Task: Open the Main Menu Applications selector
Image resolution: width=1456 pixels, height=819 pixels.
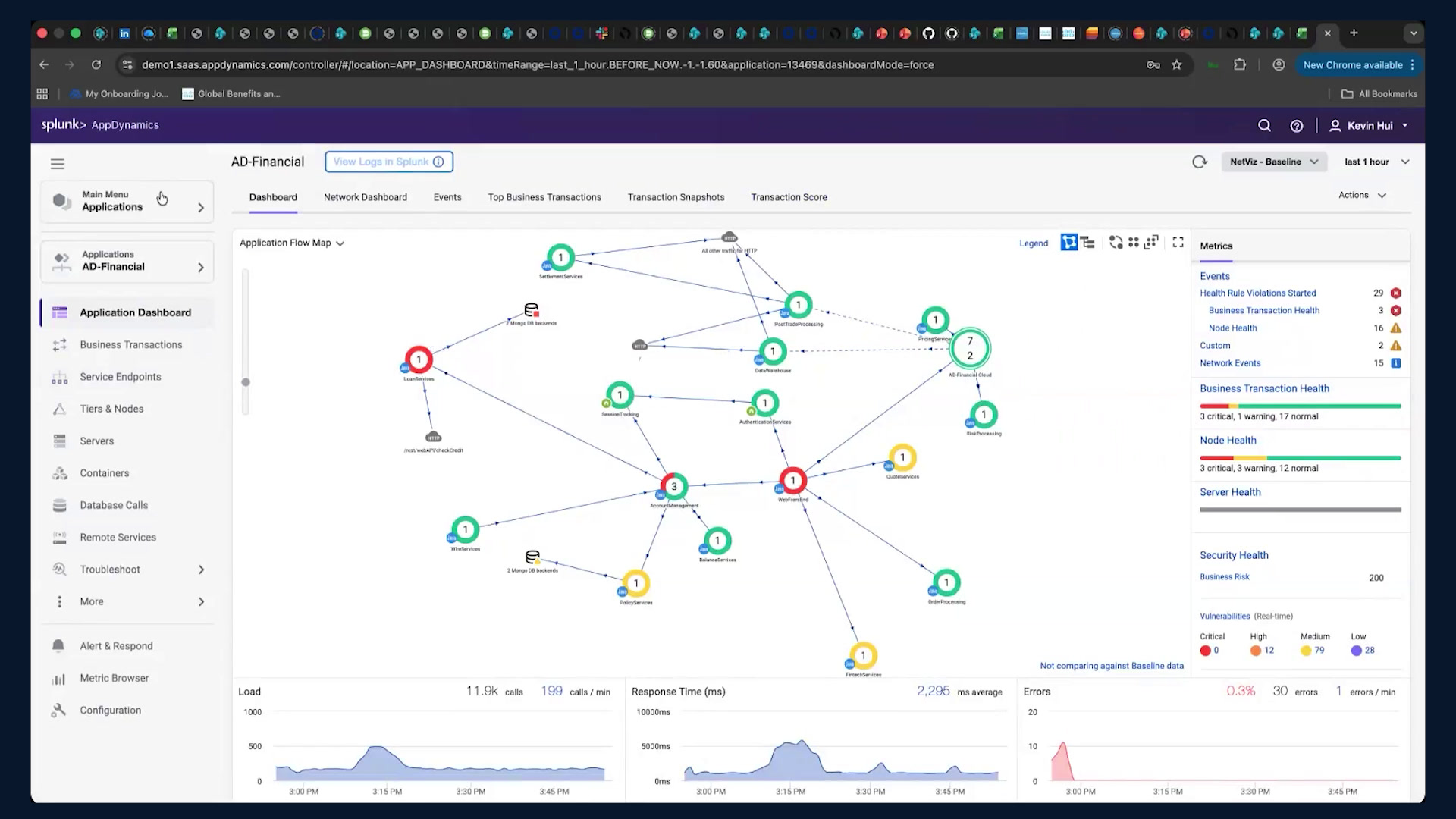Action: (x=127, y=201)
